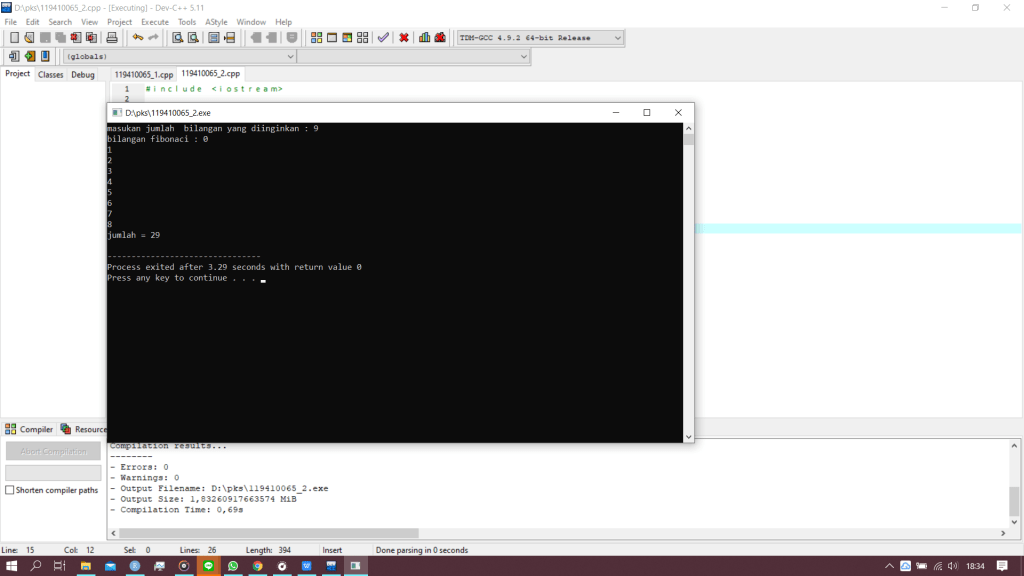
Task: Select the Compiler tab in the bottom panel
Action: pyautogui.click(x=30, y=429)
